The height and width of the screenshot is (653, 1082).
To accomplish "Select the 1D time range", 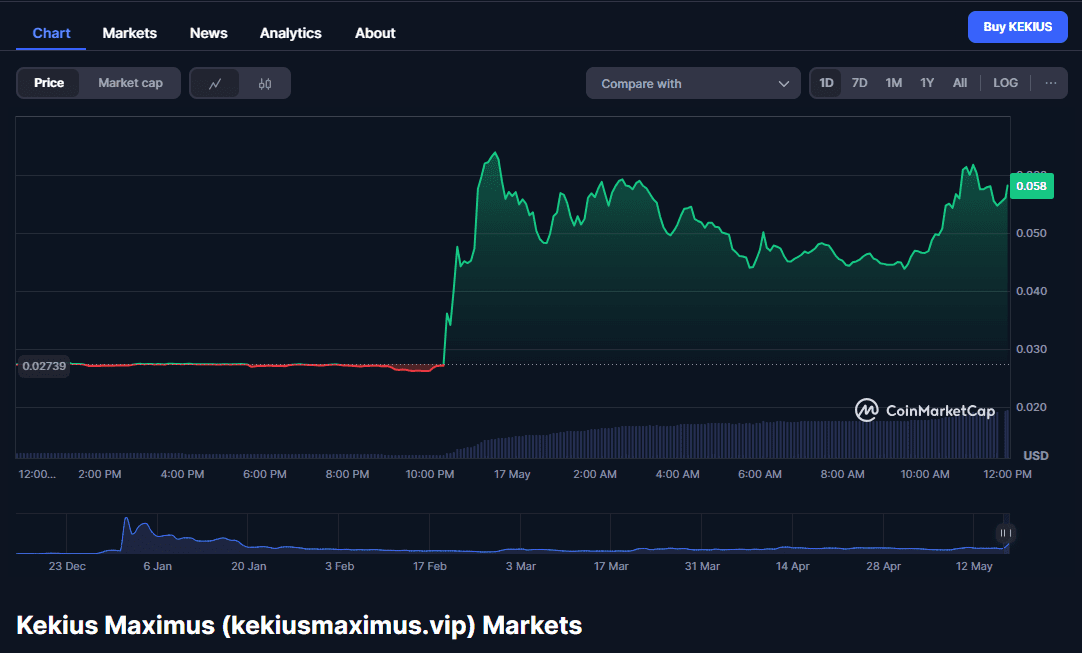I will [x=826, y=83].
